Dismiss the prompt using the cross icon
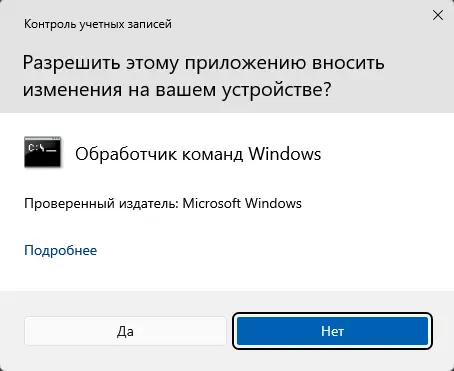Viewport: 454px width, 371px height. (438, 15)
